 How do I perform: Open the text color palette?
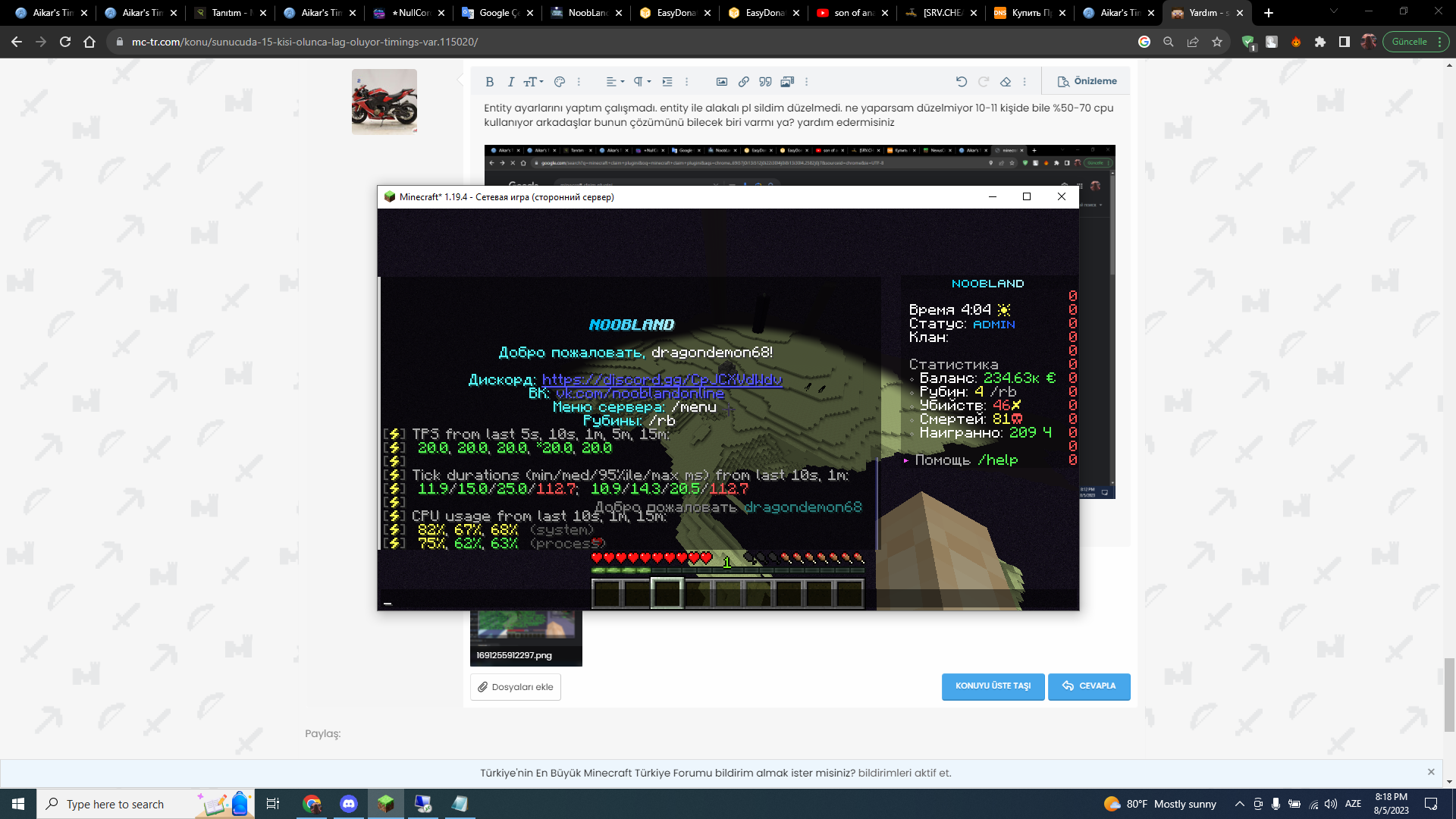click(560, 82)
